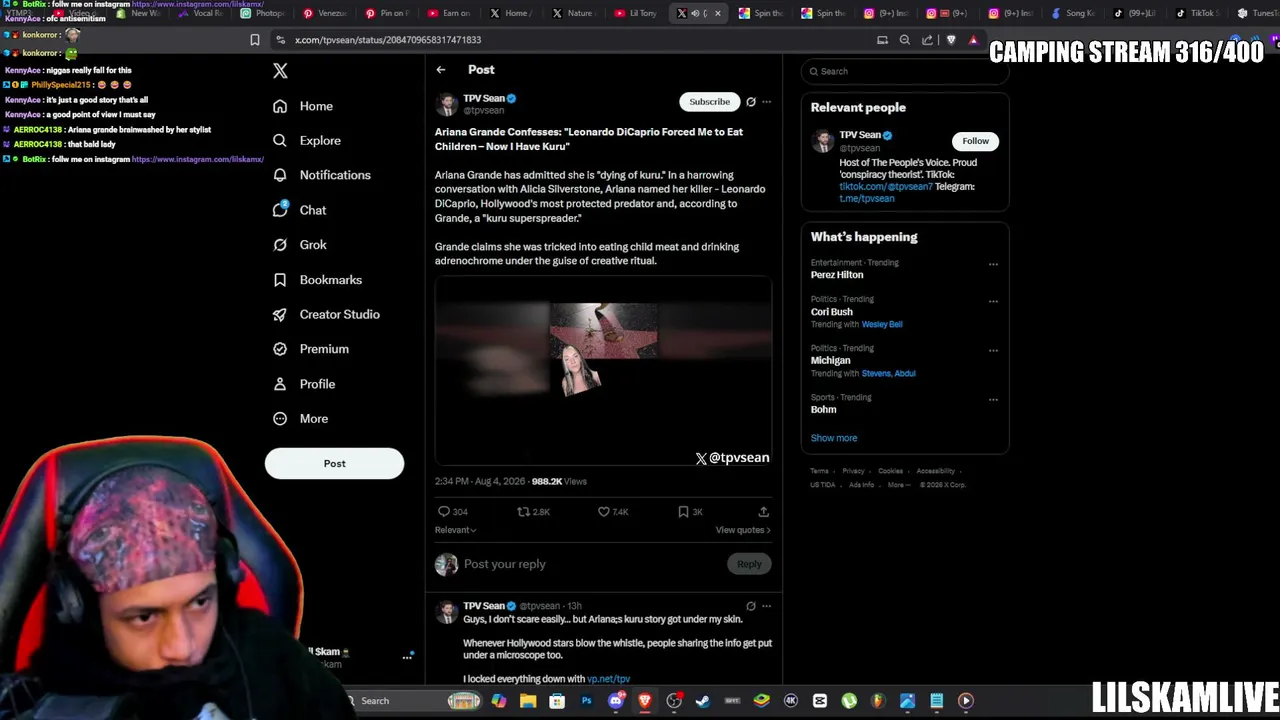Viewport: 1280px width, 720px height.
Task: Open File Explorer from the taskbar
Action: [528, 701]
